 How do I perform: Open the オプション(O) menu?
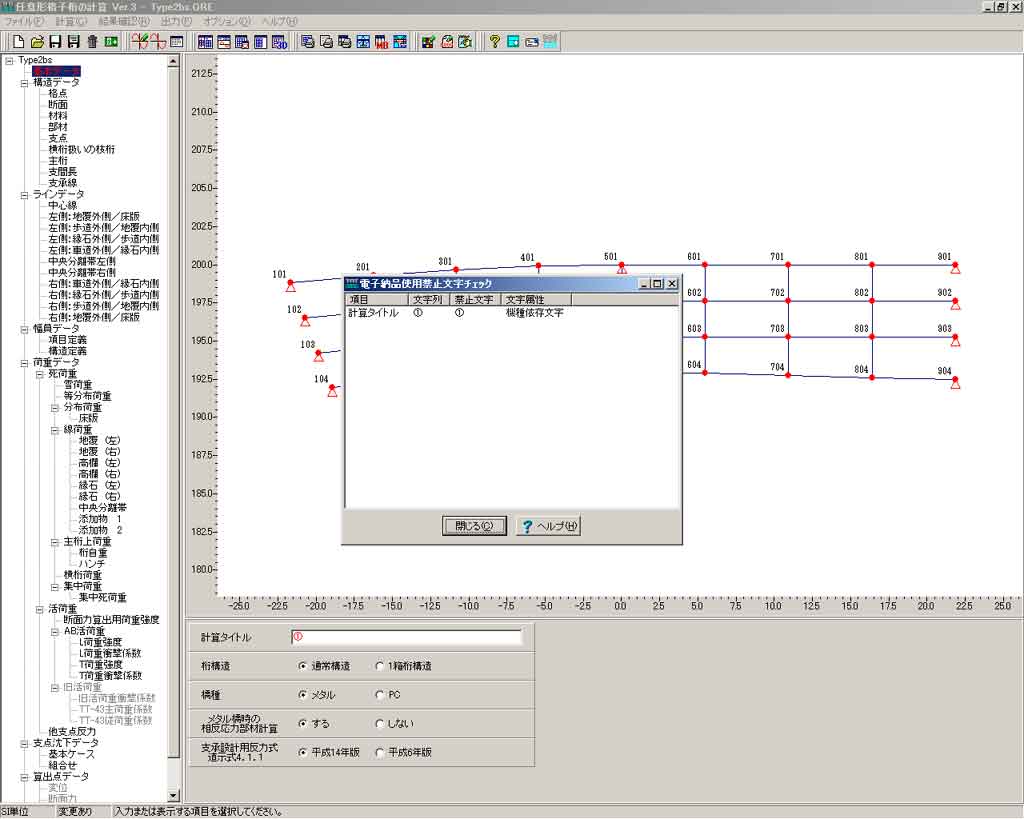pyautogui.click(x=227, y=22)
